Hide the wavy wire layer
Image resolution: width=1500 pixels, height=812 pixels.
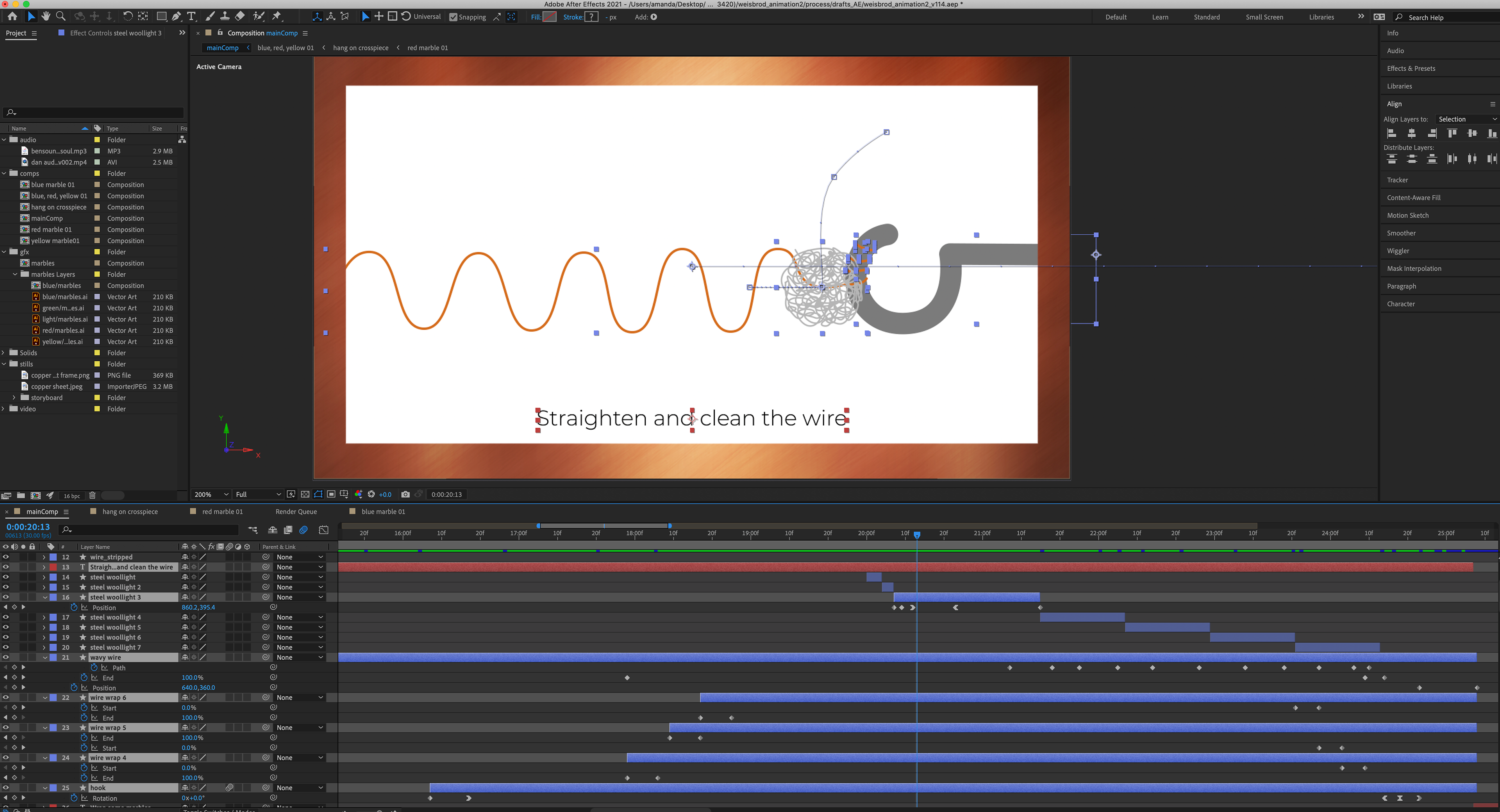tap(6, 657)
